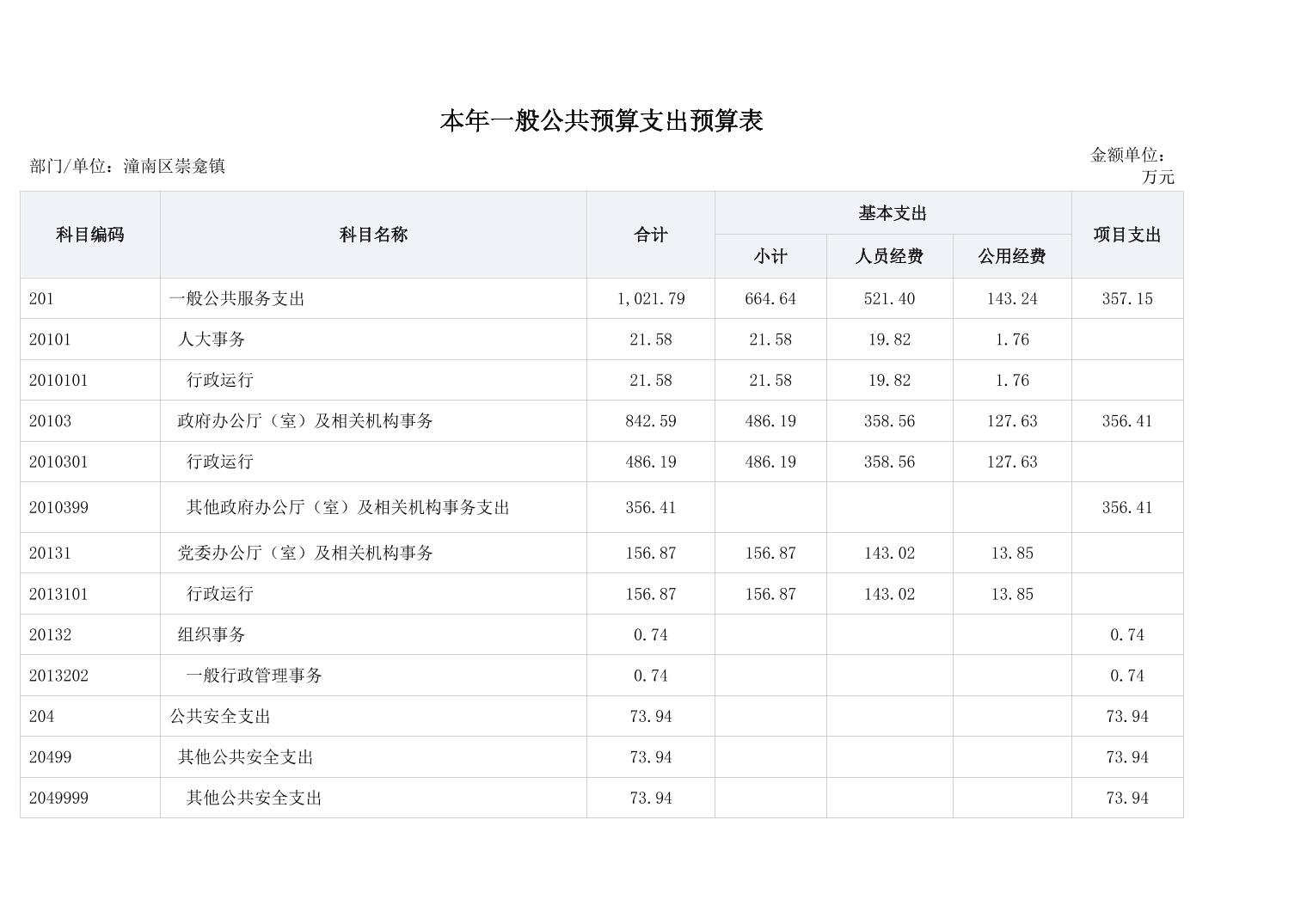Image resolution: width=1307 pixels, height=924 pixels.
Task: Select the 一般公共服务支出 row name
Action: 237,299
